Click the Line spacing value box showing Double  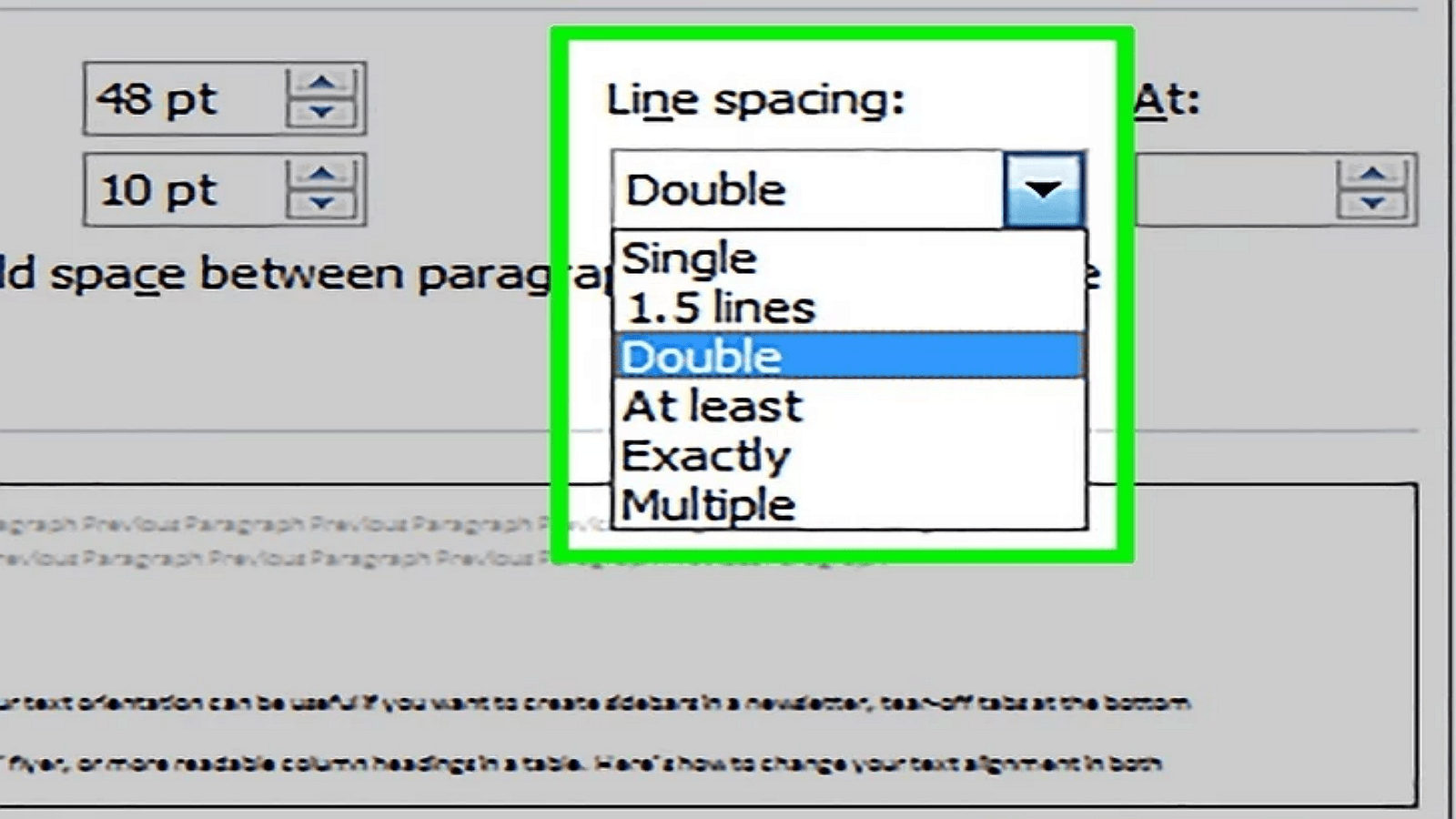801,188
